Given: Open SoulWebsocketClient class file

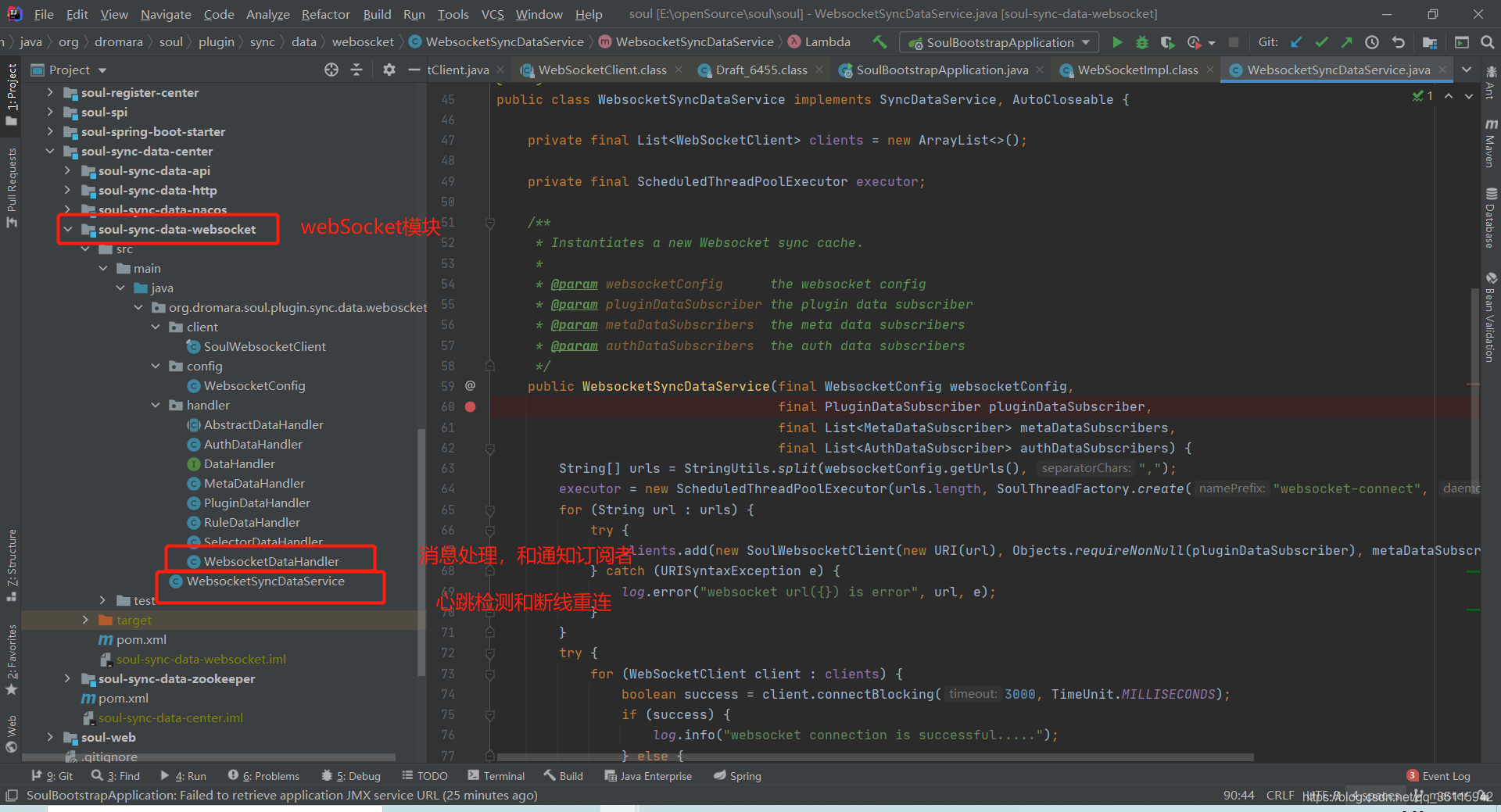Looking at the screenshot, I should 264,346.
